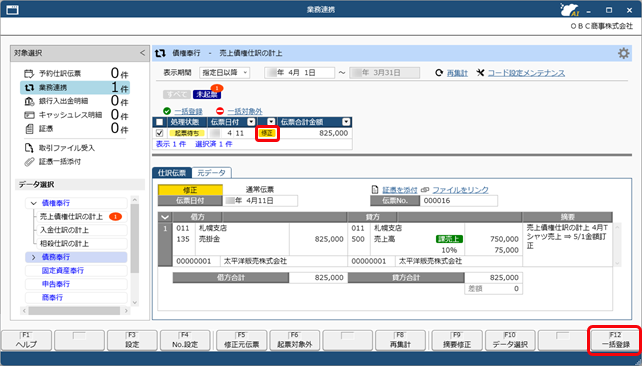
Task: Click the green 一括登録 check icon
Action: 167,111
